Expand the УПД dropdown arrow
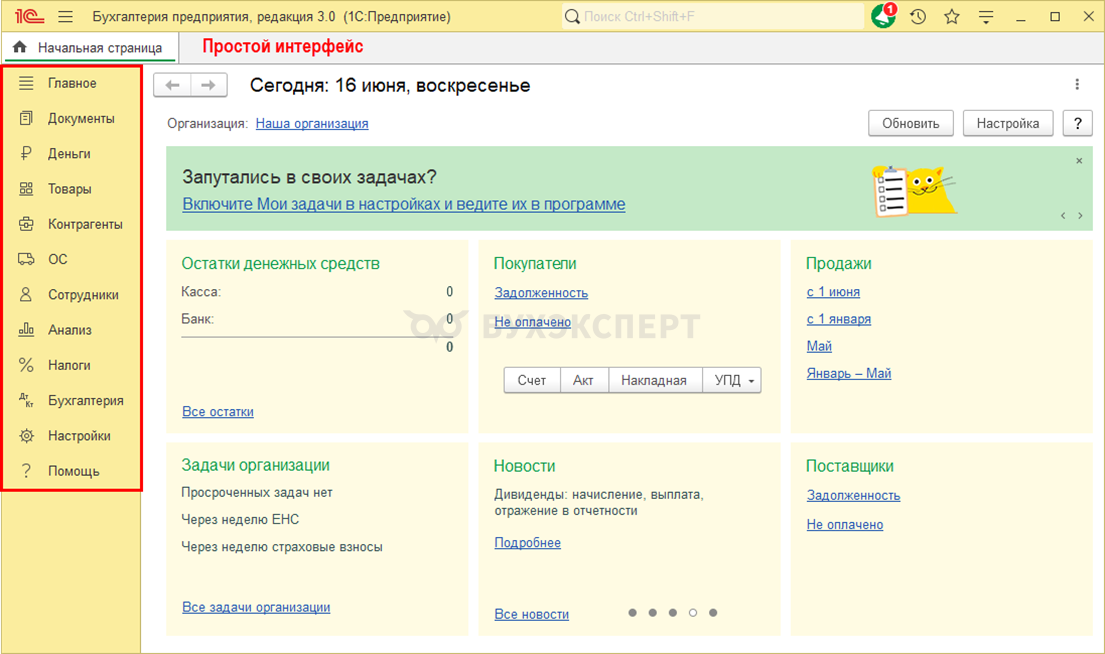1105x654 pixels. 751,381
